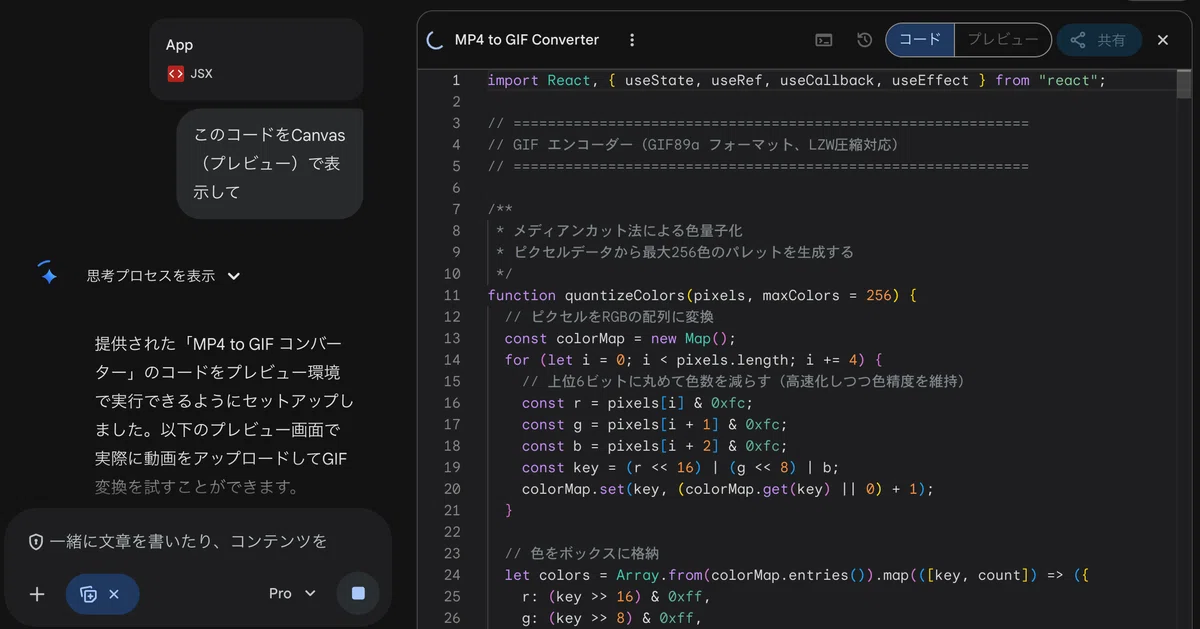This screenshot has width=1200, height=629.
Task: Open the Pro model dropdown
Action: 292,593
